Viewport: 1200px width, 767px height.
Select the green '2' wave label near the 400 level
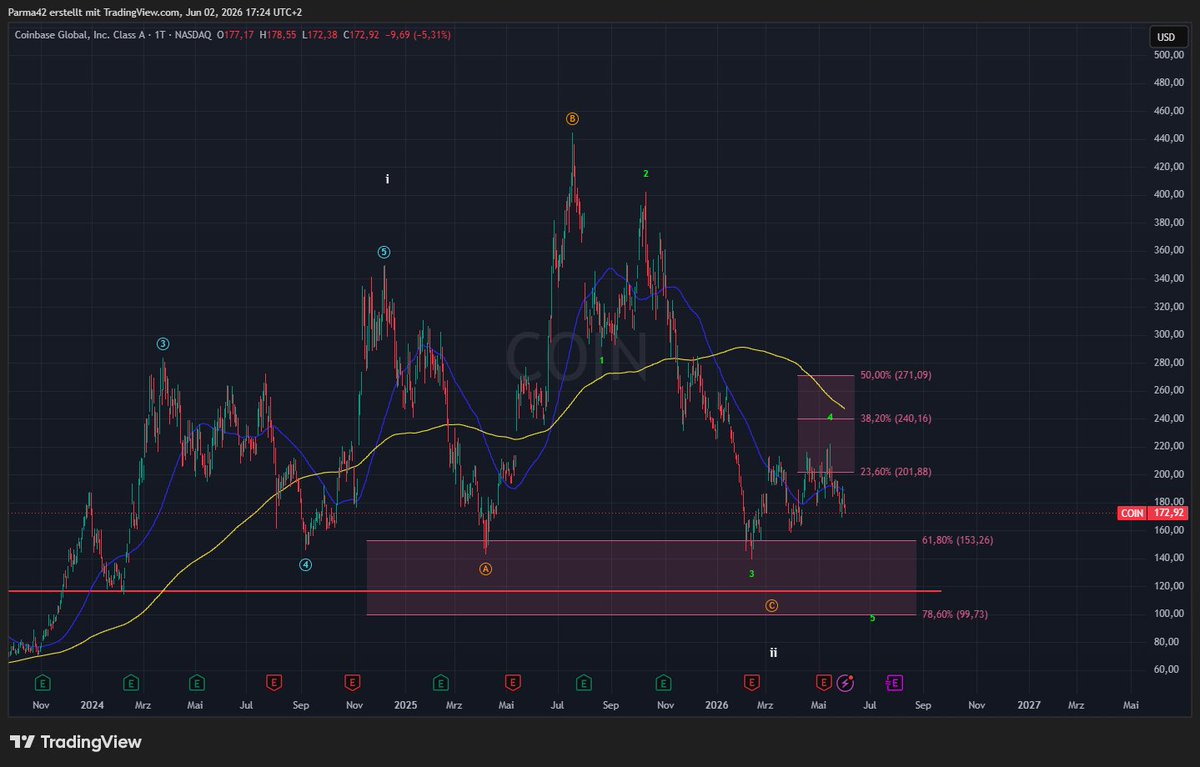[x=646, y=174]
